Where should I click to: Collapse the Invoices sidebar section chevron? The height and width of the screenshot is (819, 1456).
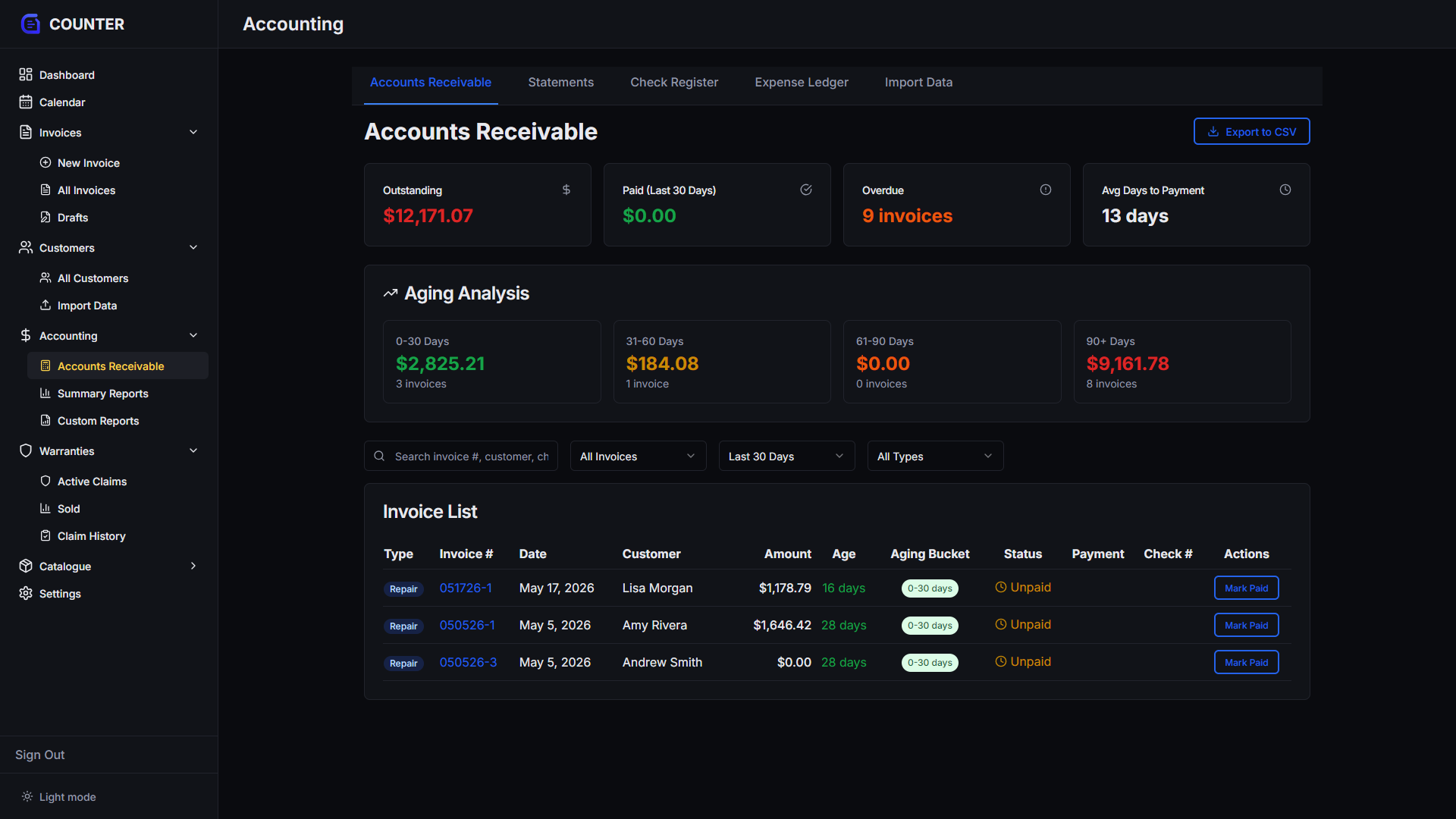click(x=193, y=132)
